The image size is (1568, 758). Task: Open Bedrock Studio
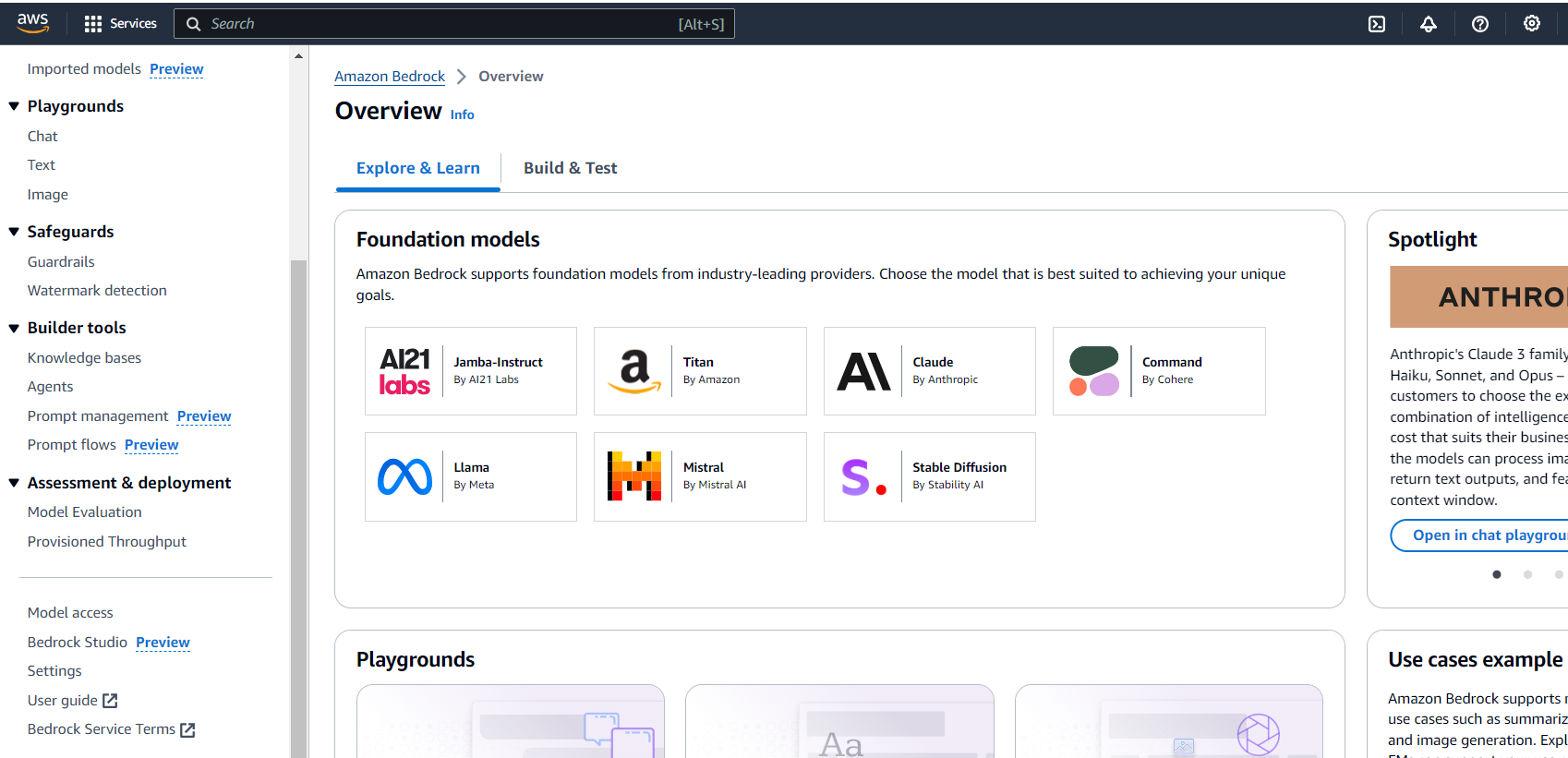point(78,643)
